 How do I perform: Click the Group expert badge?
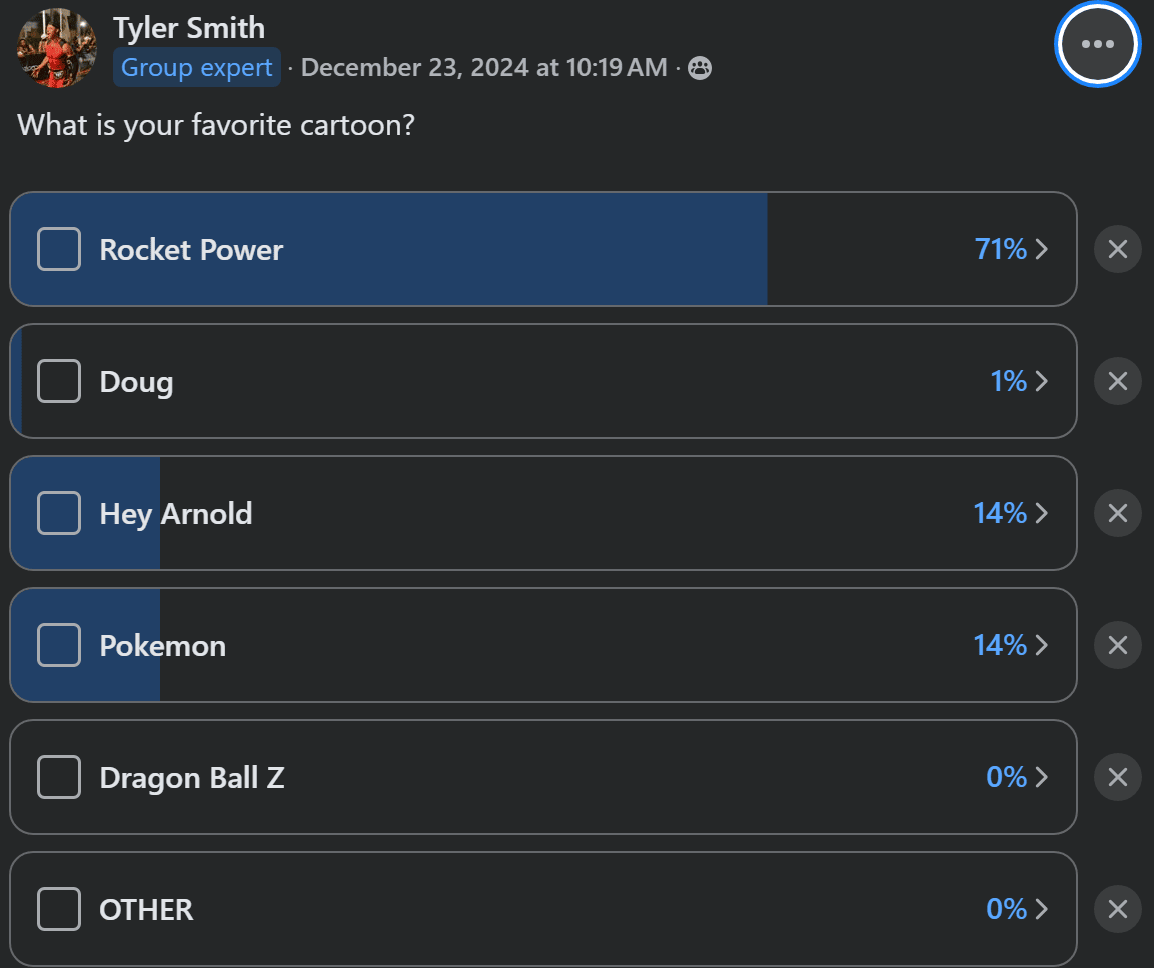(197, 68)
